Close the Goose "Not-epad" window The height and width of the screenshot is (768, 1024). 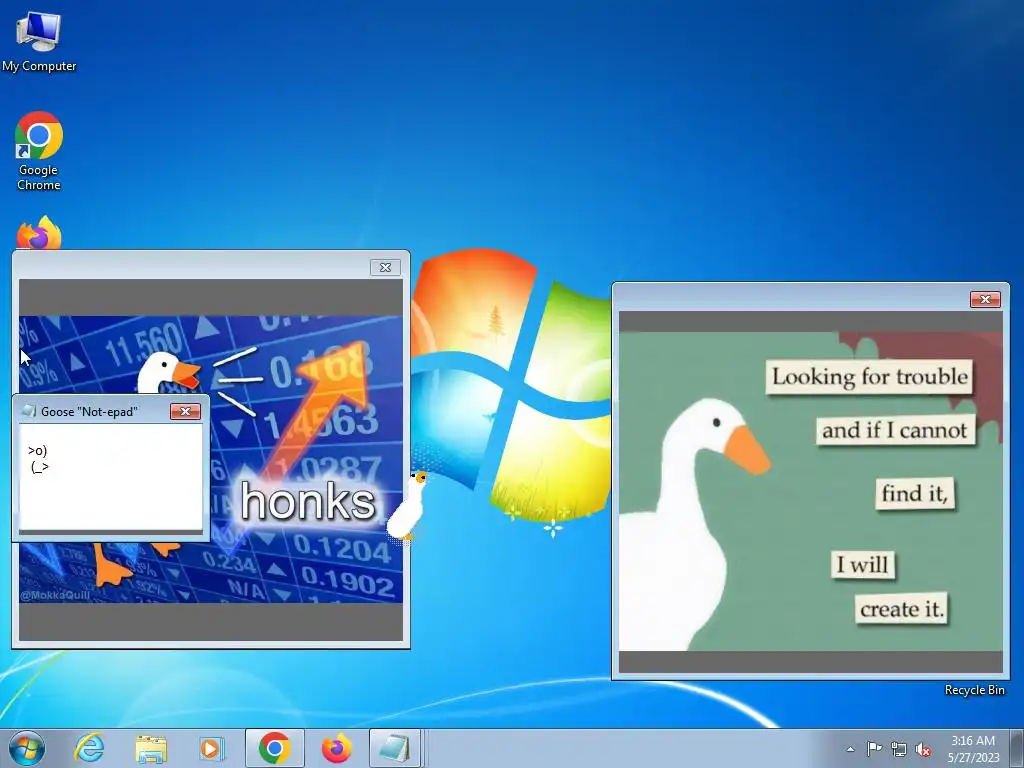(x=185, y=411)
